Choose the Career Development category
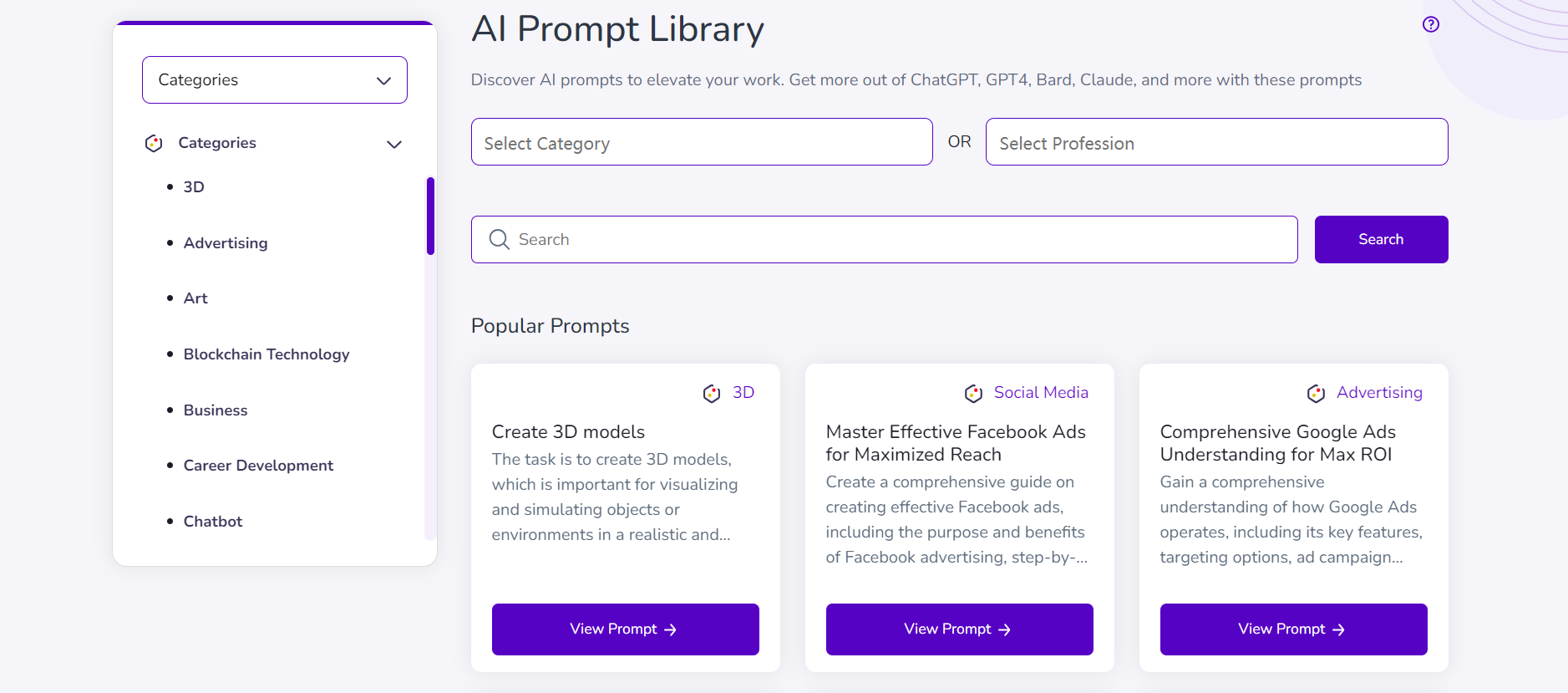This screenshot has height=693, width=1568. click(x=258, y=466)
